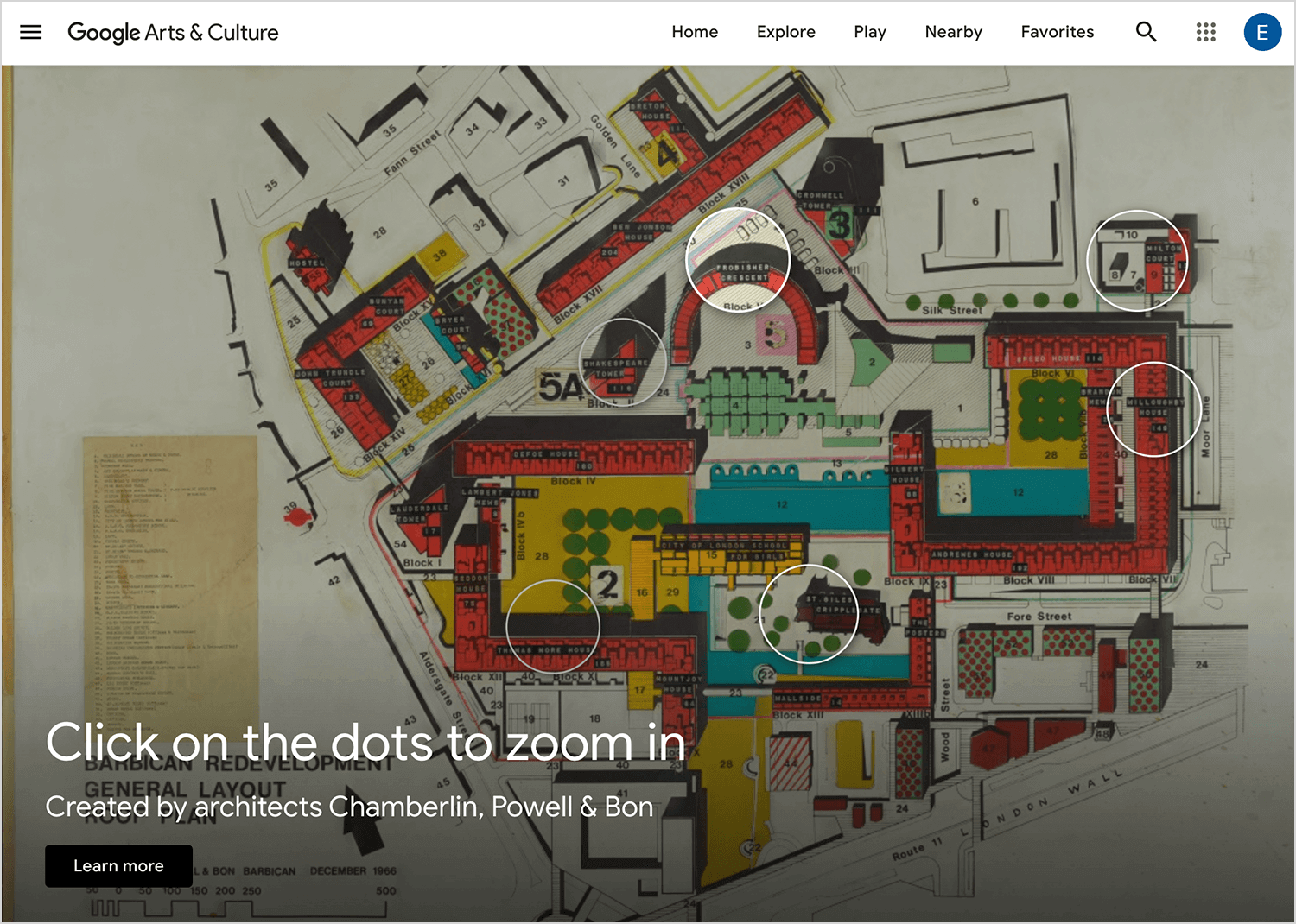Viewport: 1296px width, 924px height.
Task: Open the Google apps grid
Action: [x=1205, y=32]
